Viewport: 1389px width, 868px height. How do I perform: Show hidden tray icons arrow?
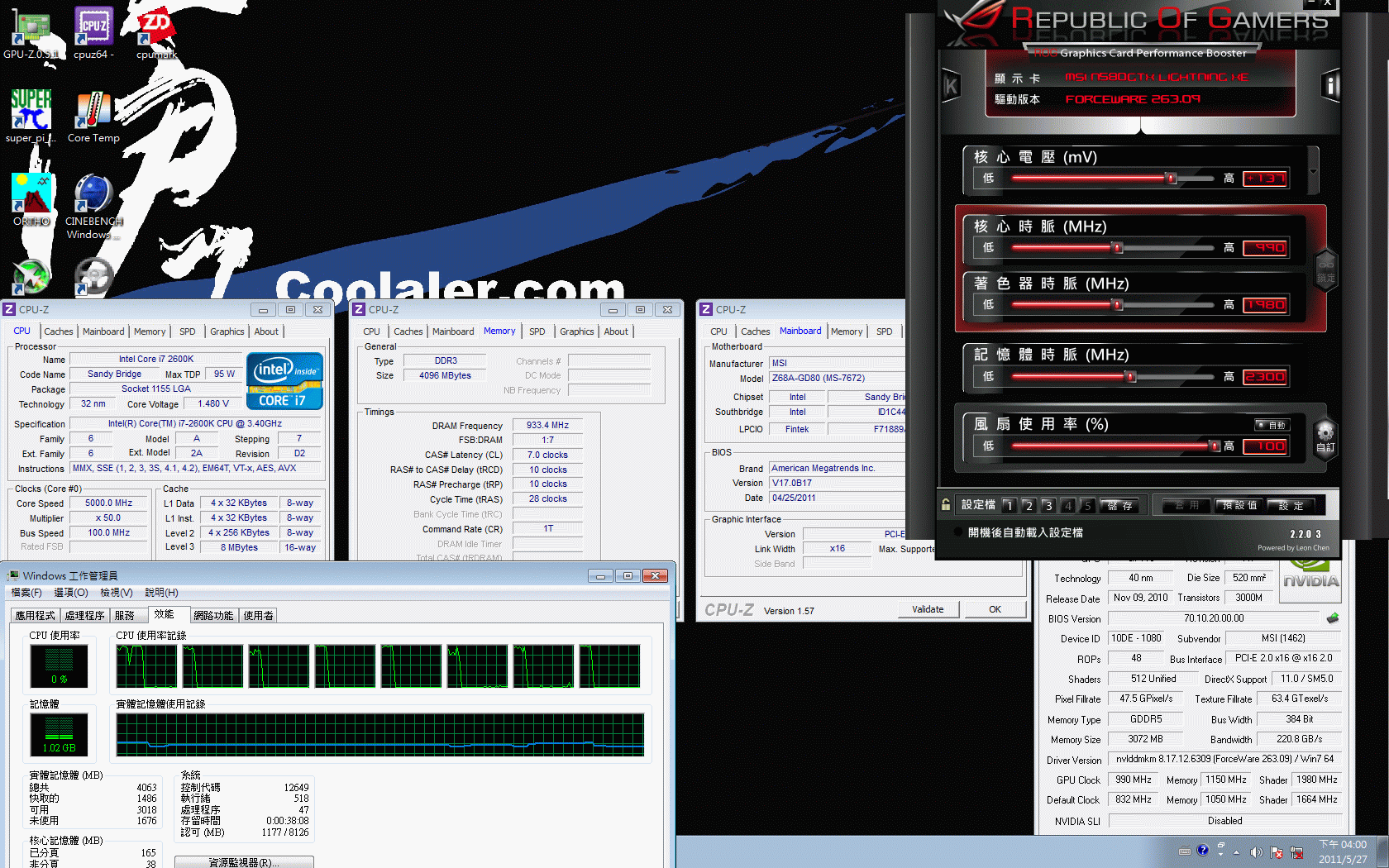click(1236, 852)
